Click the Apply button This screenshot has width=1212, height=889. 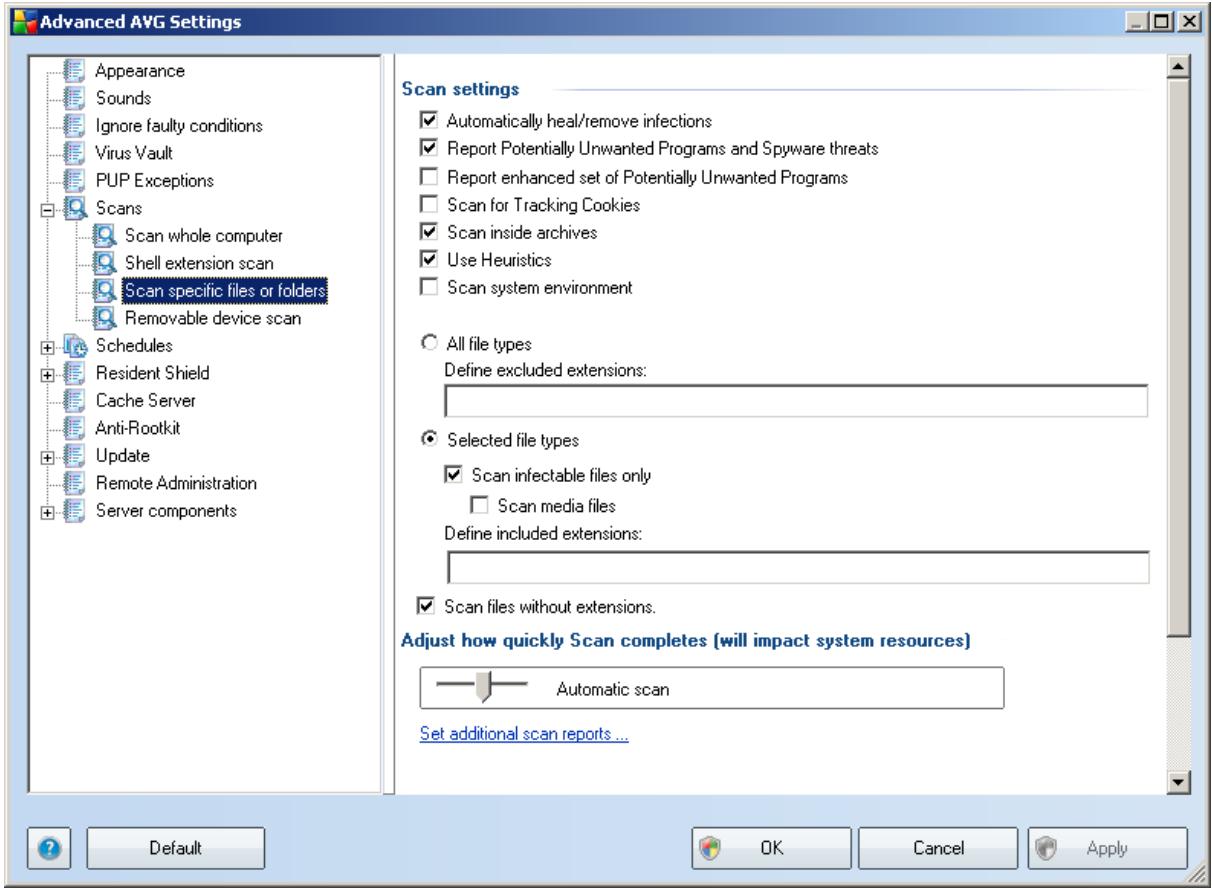coord(1106,847)
